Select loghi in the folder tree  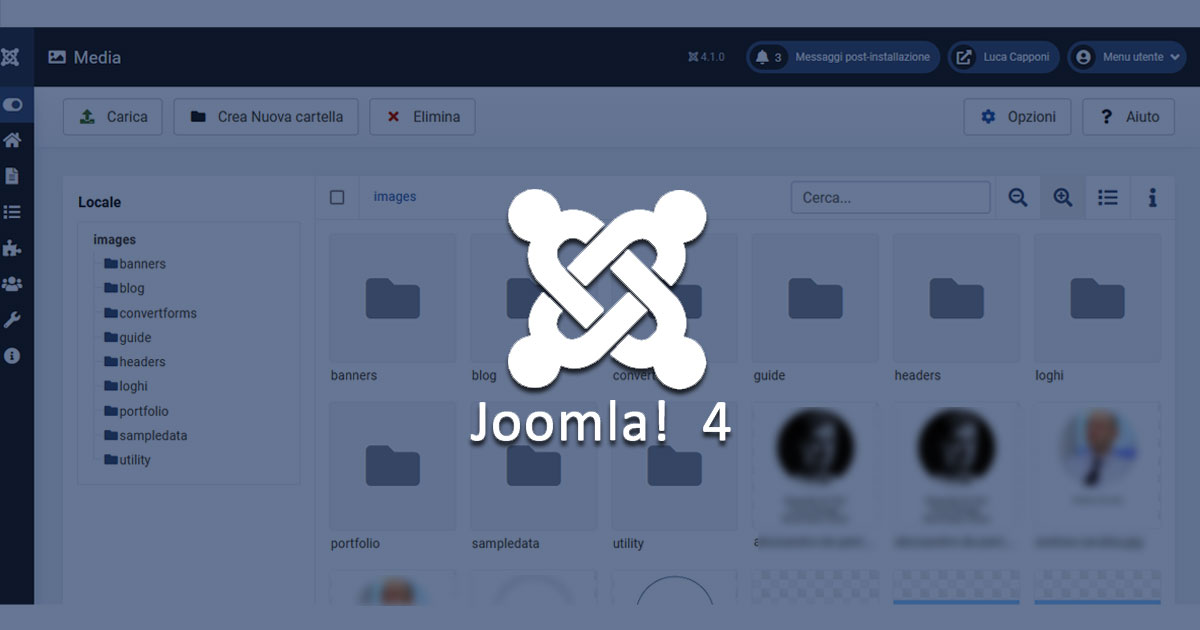(x=126, y=386)
